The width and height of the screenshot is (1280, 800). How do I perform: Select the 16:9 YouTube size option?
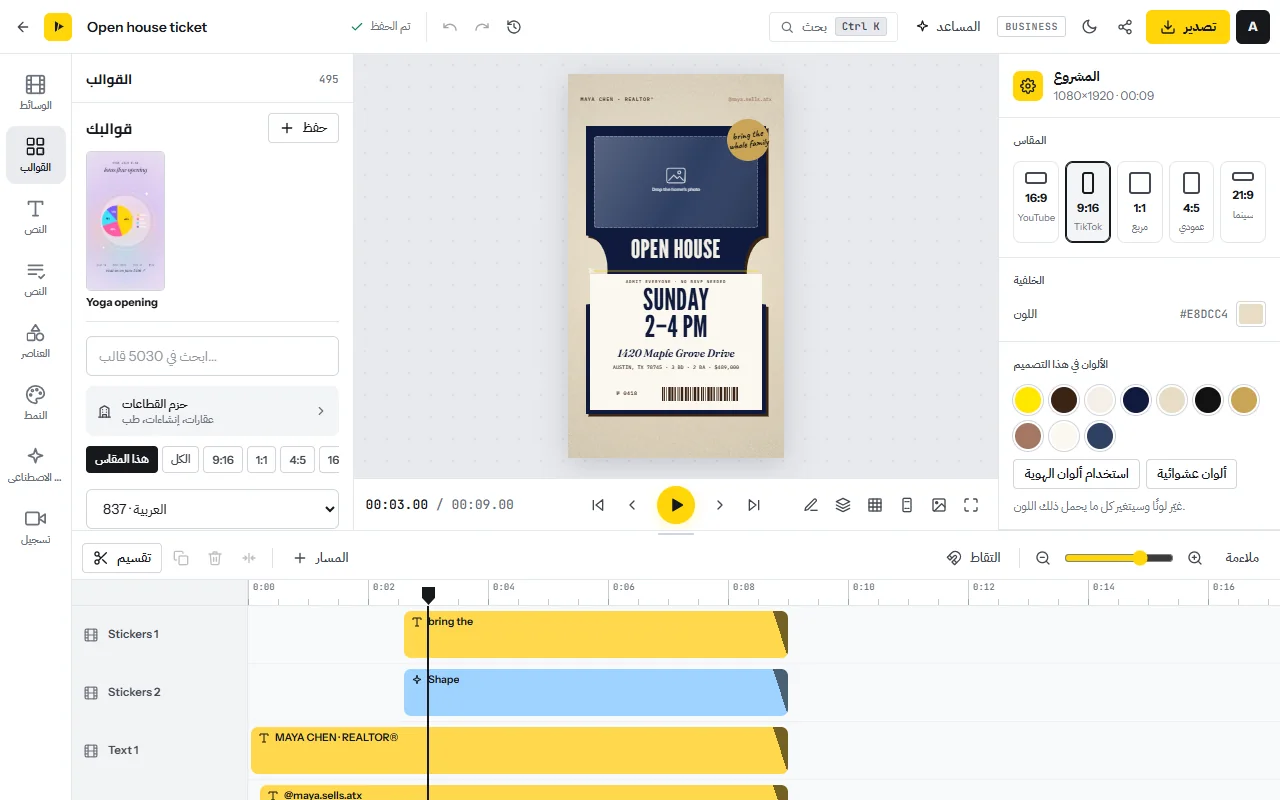tap(1036, 202)
